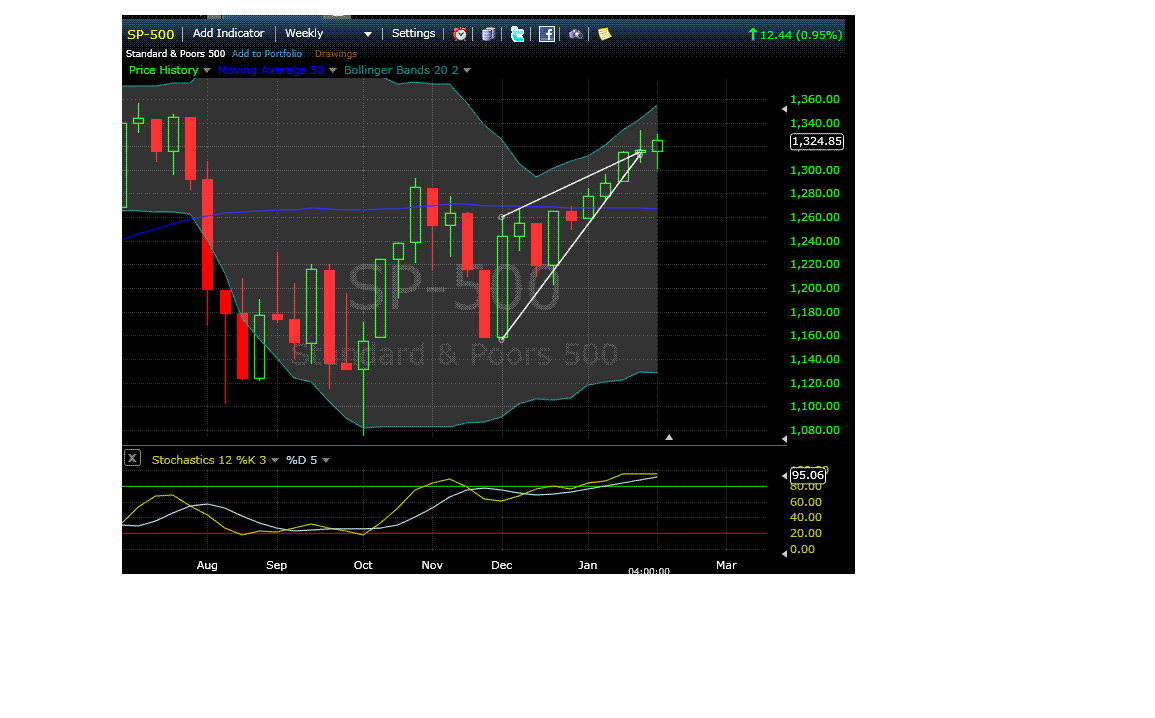Click the Dec label on time axis
This screenshot has height=718, width=1155.
[502, 565]
